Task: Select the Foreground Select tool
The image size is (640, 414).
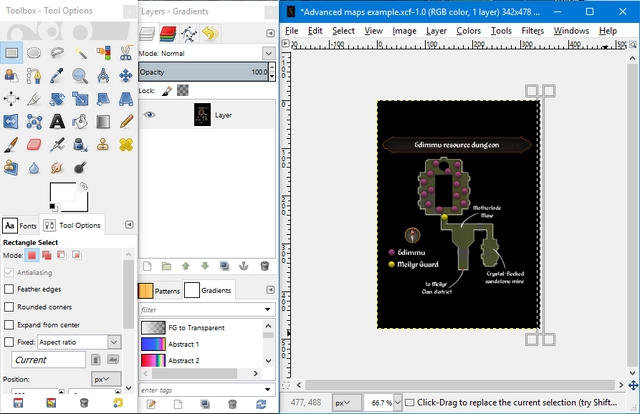Action: coord(11,76)
